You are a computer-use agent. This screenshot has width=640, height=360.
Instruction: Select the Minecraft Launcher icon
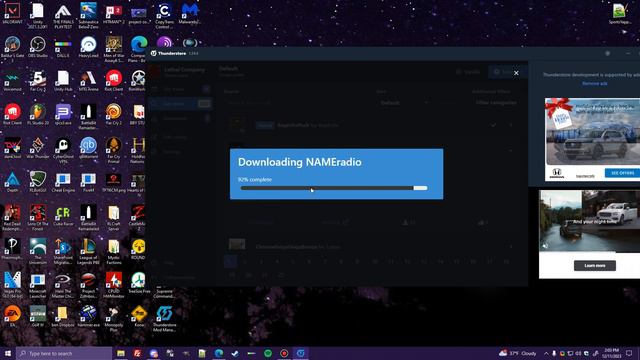38,285
